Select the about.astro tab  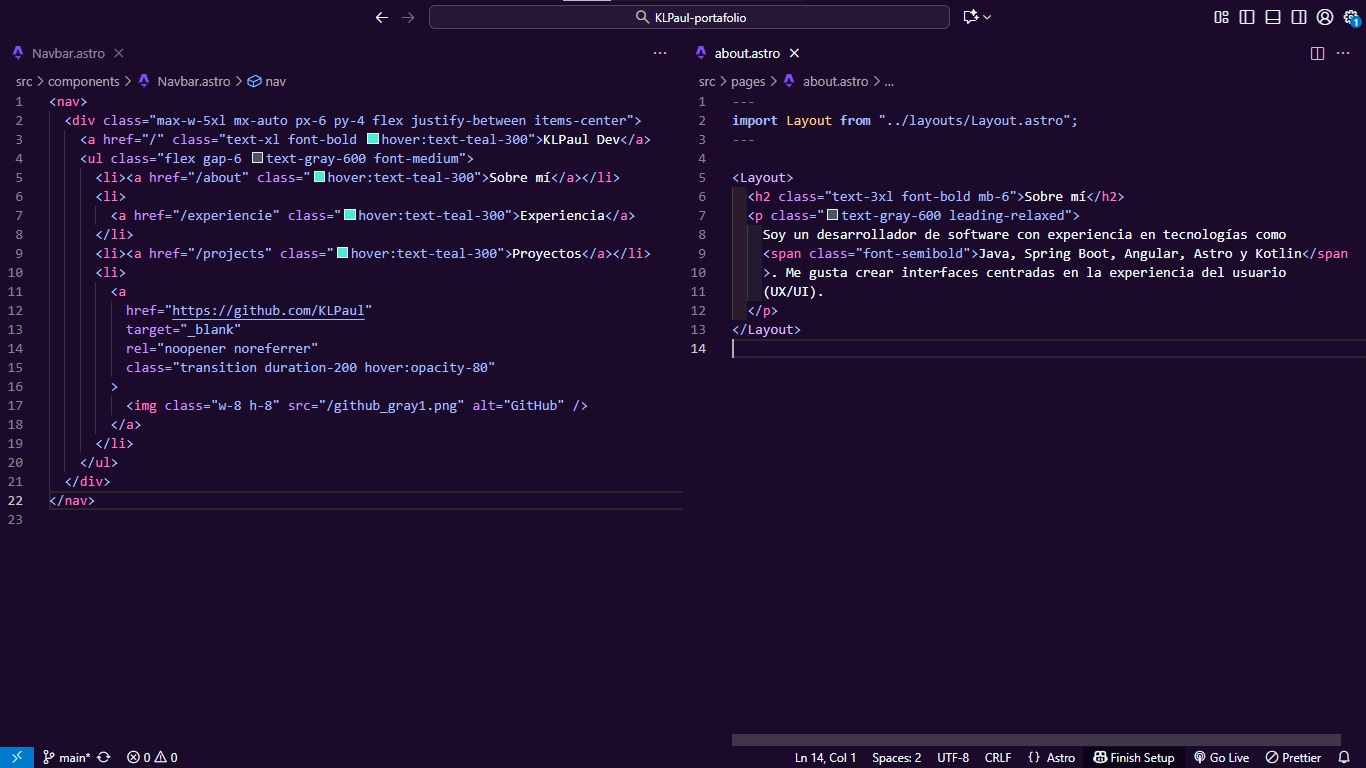pos(746,53)
